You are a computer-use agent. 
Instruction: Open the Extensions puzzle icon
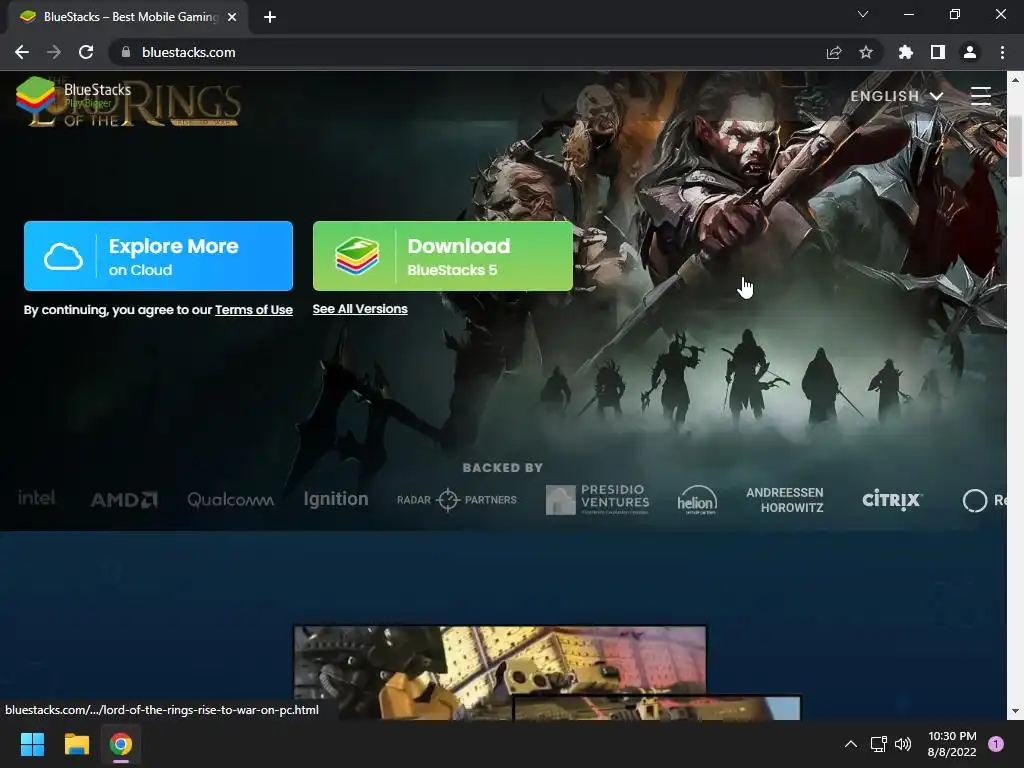[x=906, y=52]
